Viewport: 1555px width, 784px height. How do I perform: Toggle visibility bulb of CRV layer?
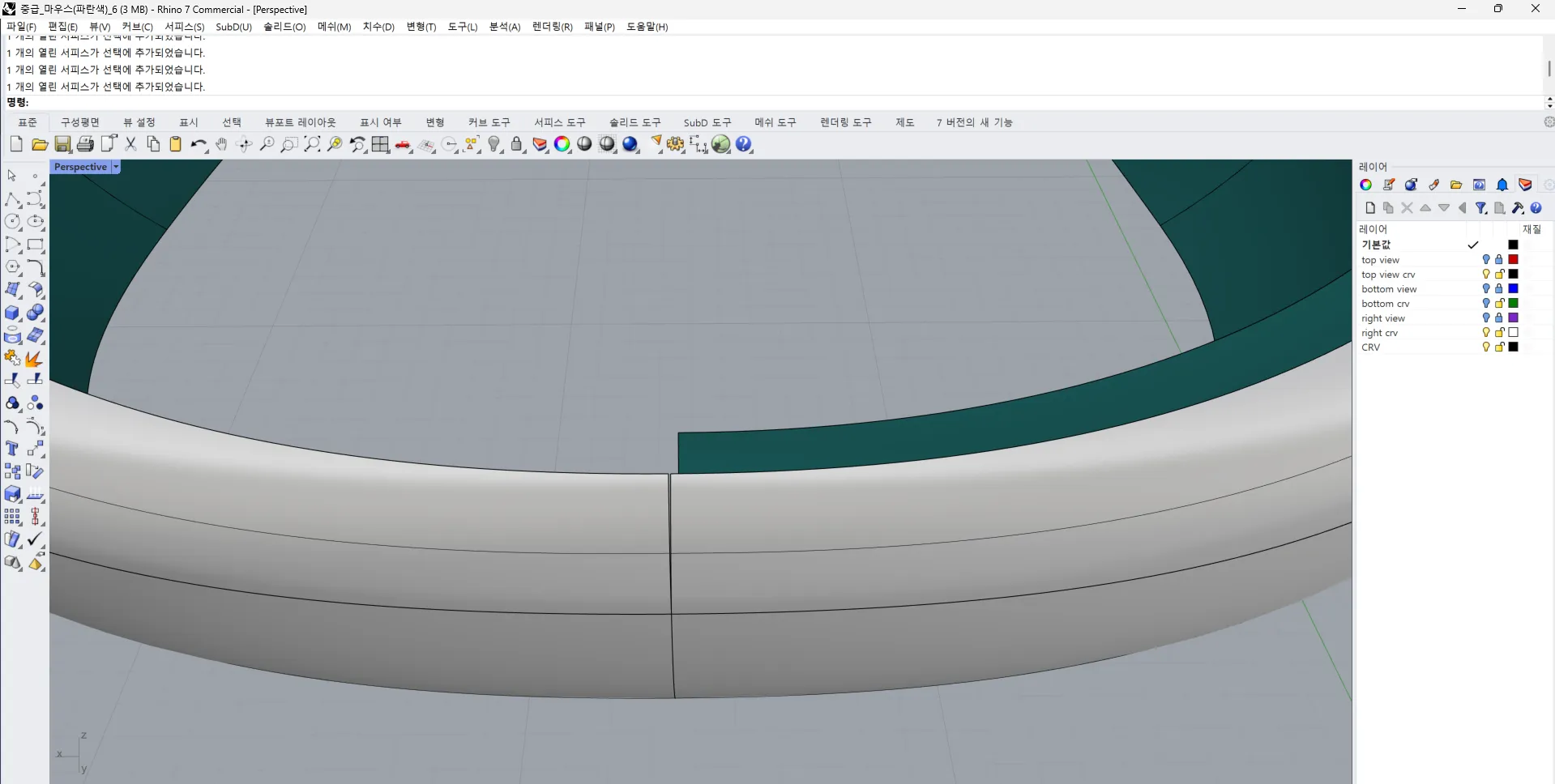coord(1486,347)
